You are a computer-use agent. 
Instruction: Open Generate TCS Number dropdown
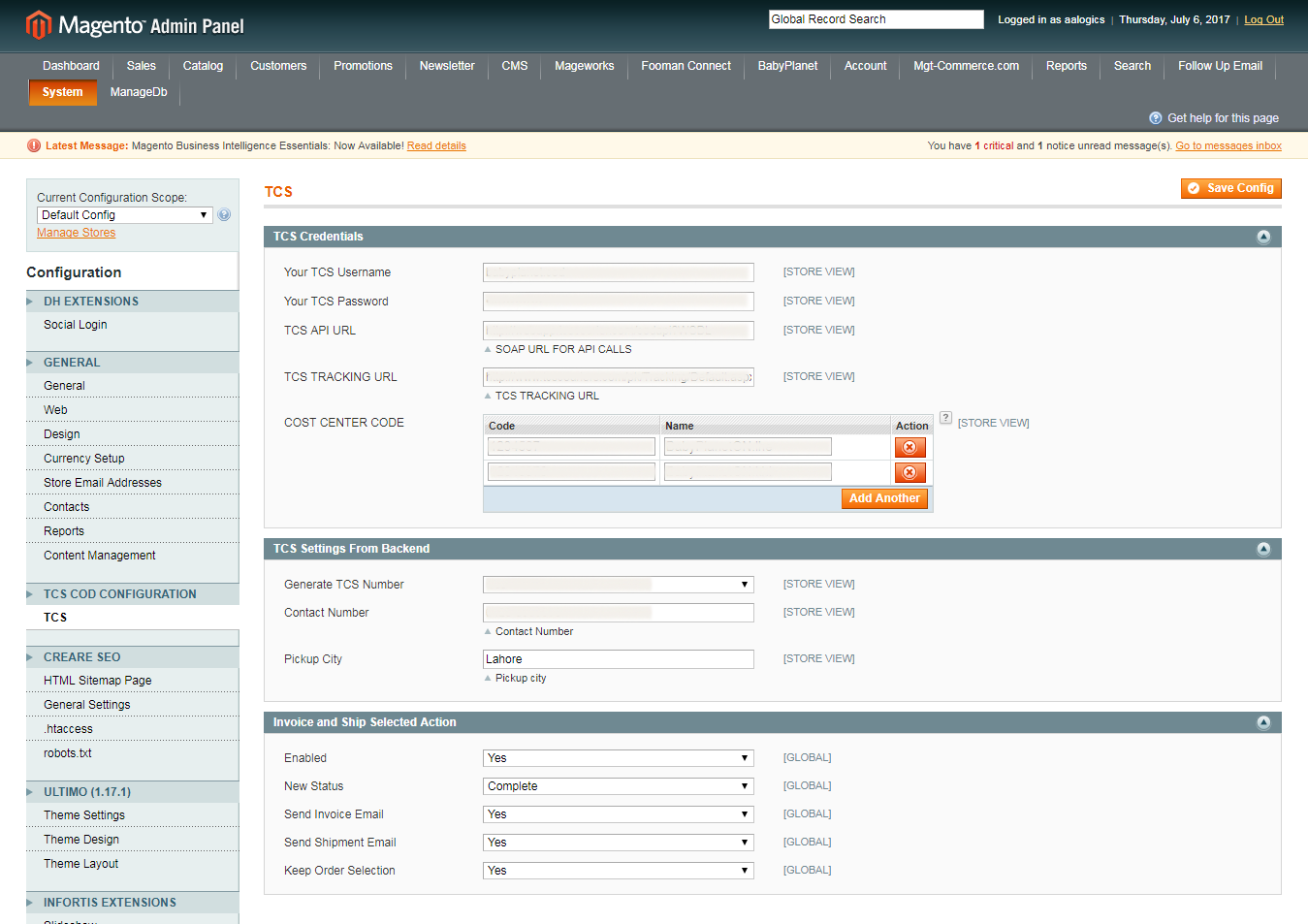(619, 585)
